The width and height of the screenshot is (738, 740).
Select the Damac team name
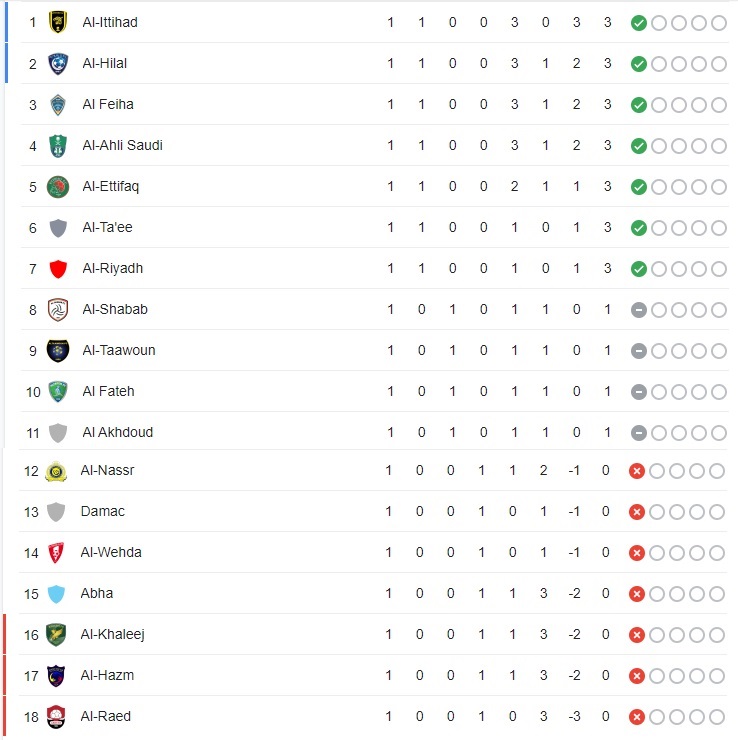pyautogui.click(x=101, y=511)
